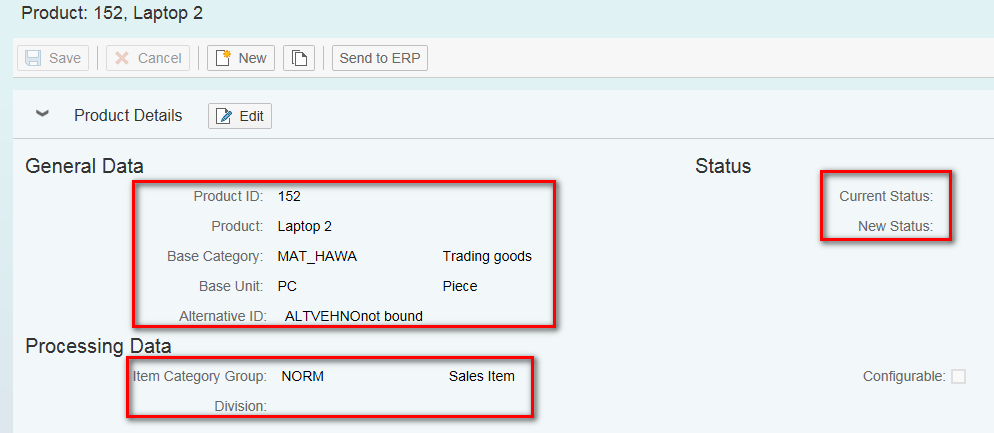
Task: Click the Product name Laptop 2 field
Action: (305, 226)
